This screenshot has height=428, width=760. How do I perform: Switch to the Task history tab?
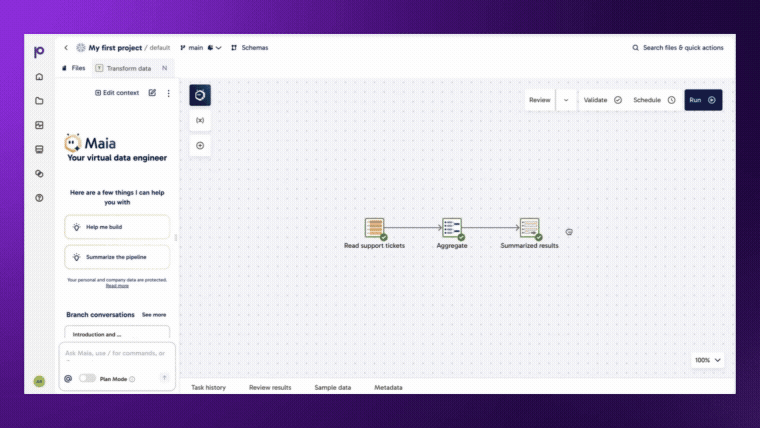(208, 387)
